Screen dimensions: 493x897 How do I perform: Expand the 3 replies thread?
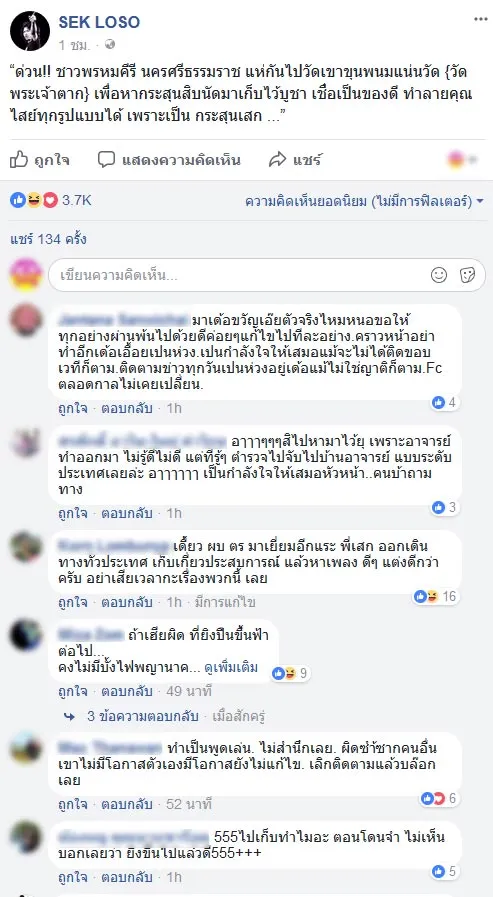point(142,716)
